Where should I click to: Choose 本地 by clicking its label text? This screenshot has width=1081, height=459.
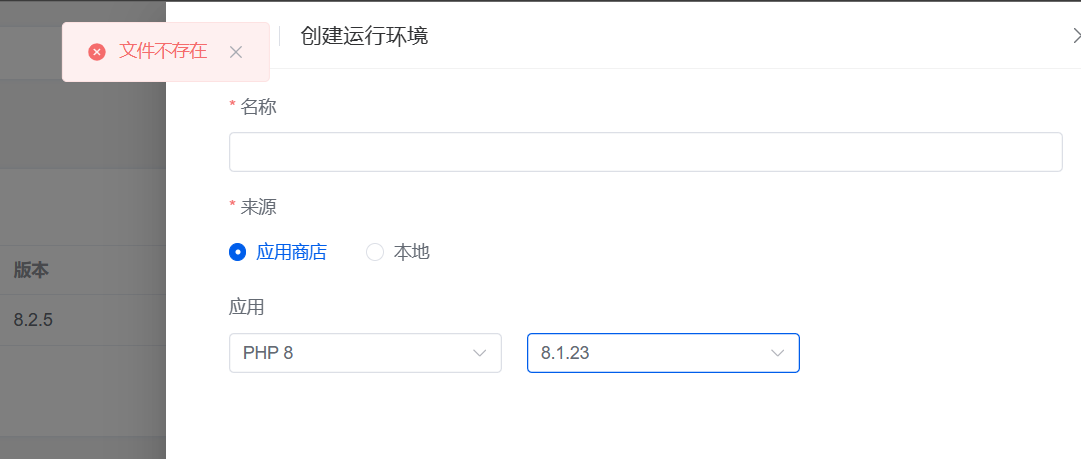(x=412, y=252)
